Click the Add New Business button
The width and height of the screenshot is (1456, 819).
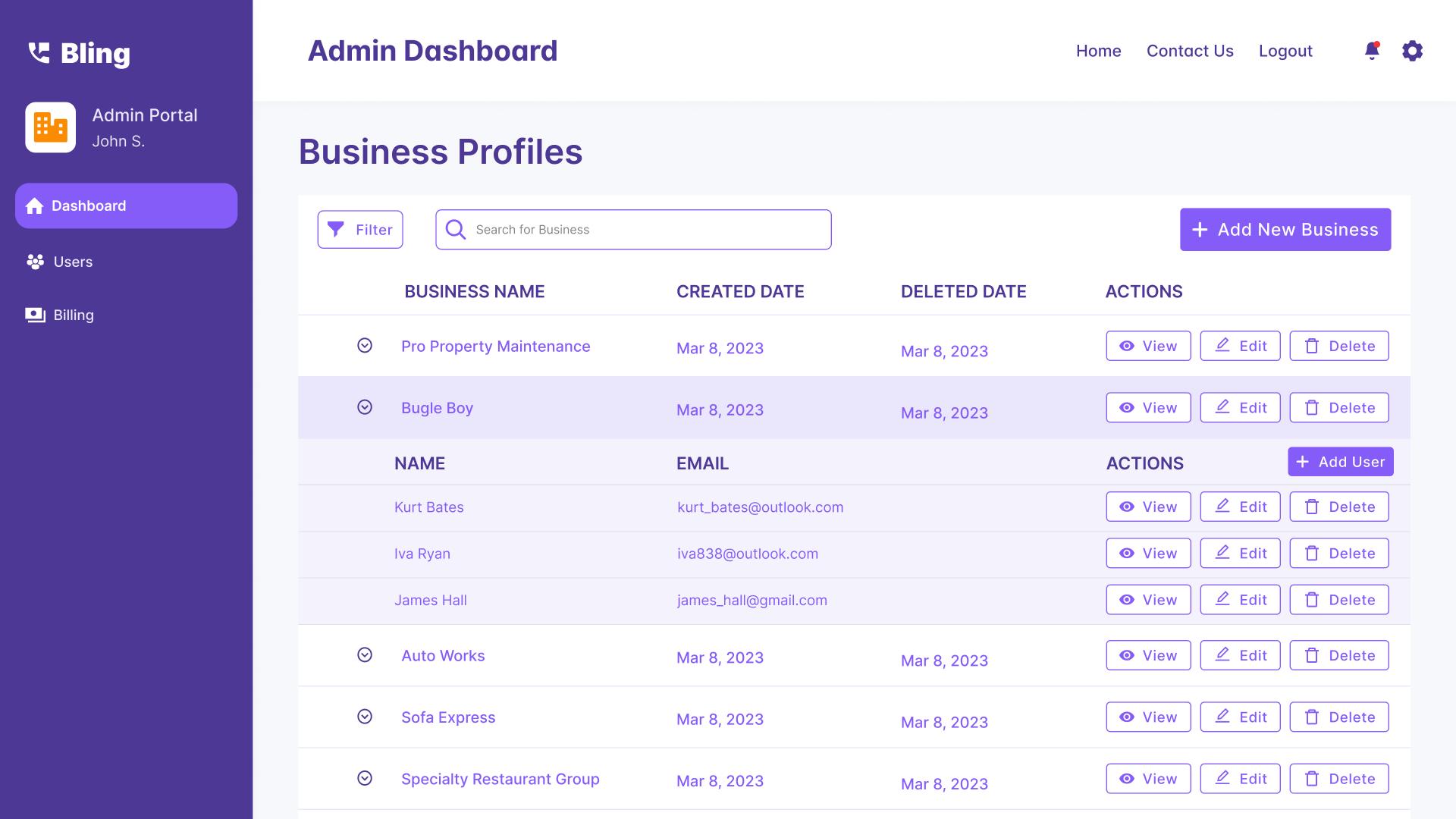point(1285,230)
